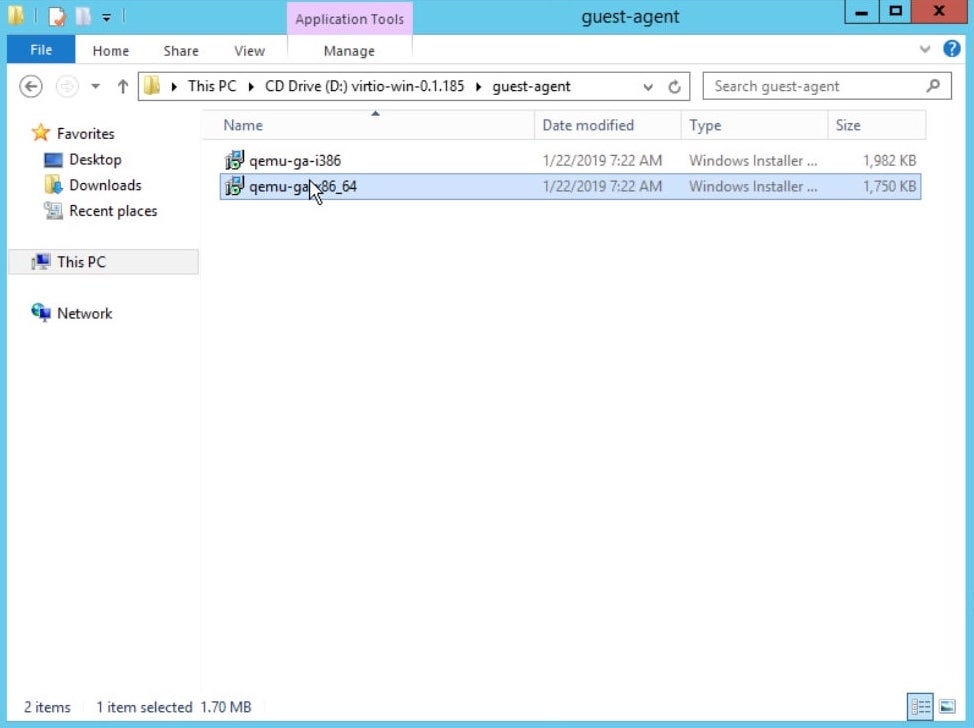Switch to Details view icon
Image resolution: width=974 pixels, height=728 pixels.
pyautogui.click(x=920, y=707)
